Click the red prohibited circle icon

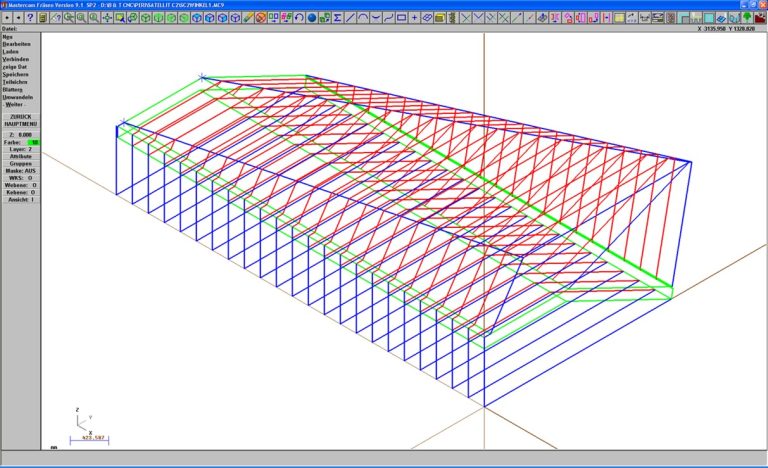(260, 18)
